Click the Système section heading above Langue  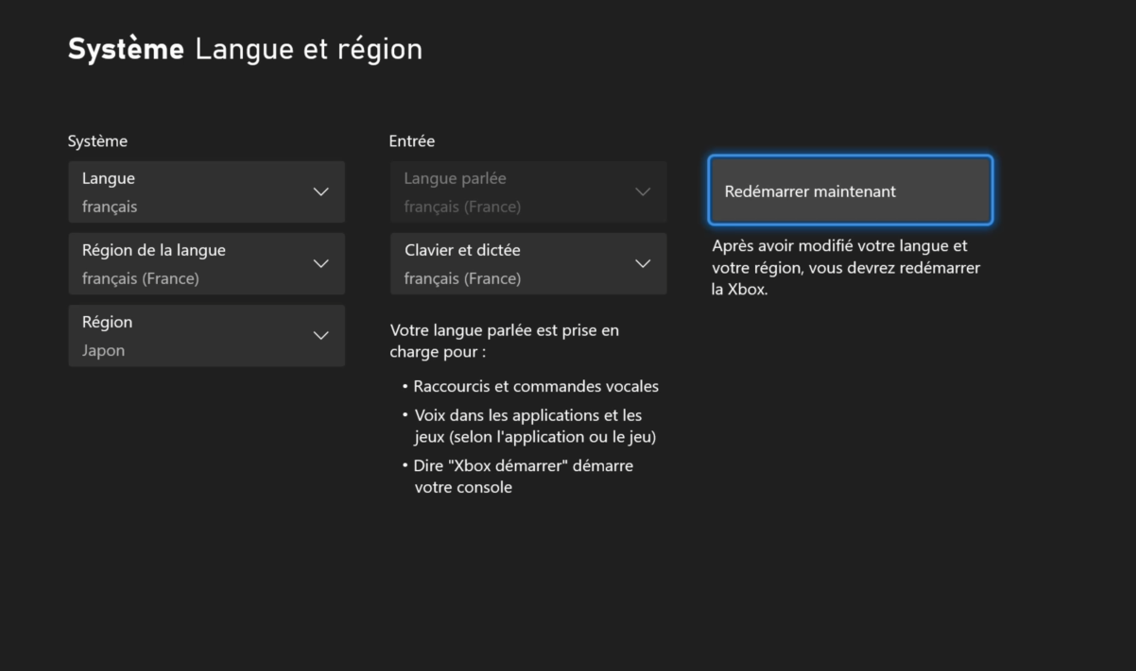(98, 141)
